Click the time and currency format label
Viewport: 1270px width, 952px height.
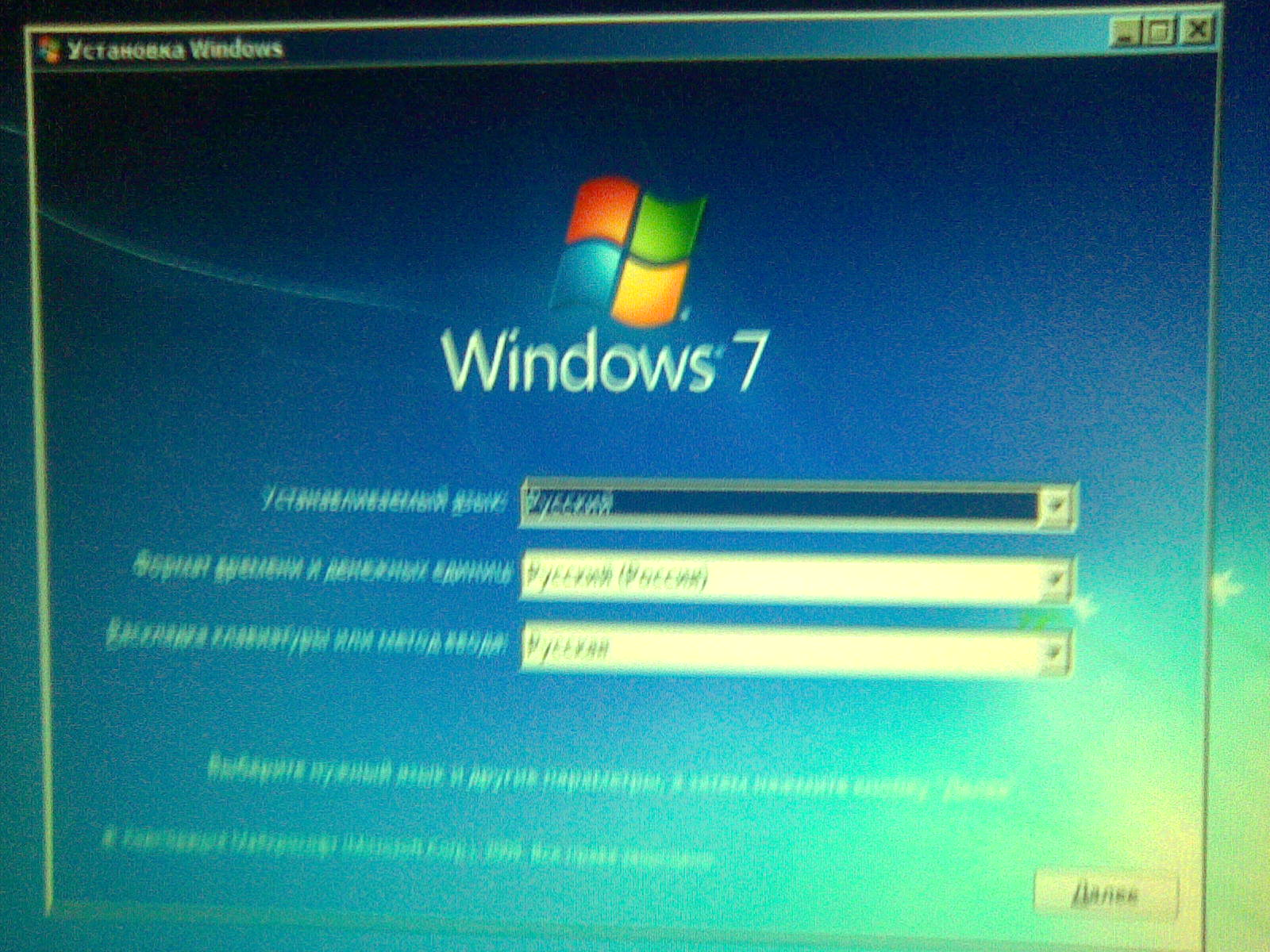[x=323, y=567]
